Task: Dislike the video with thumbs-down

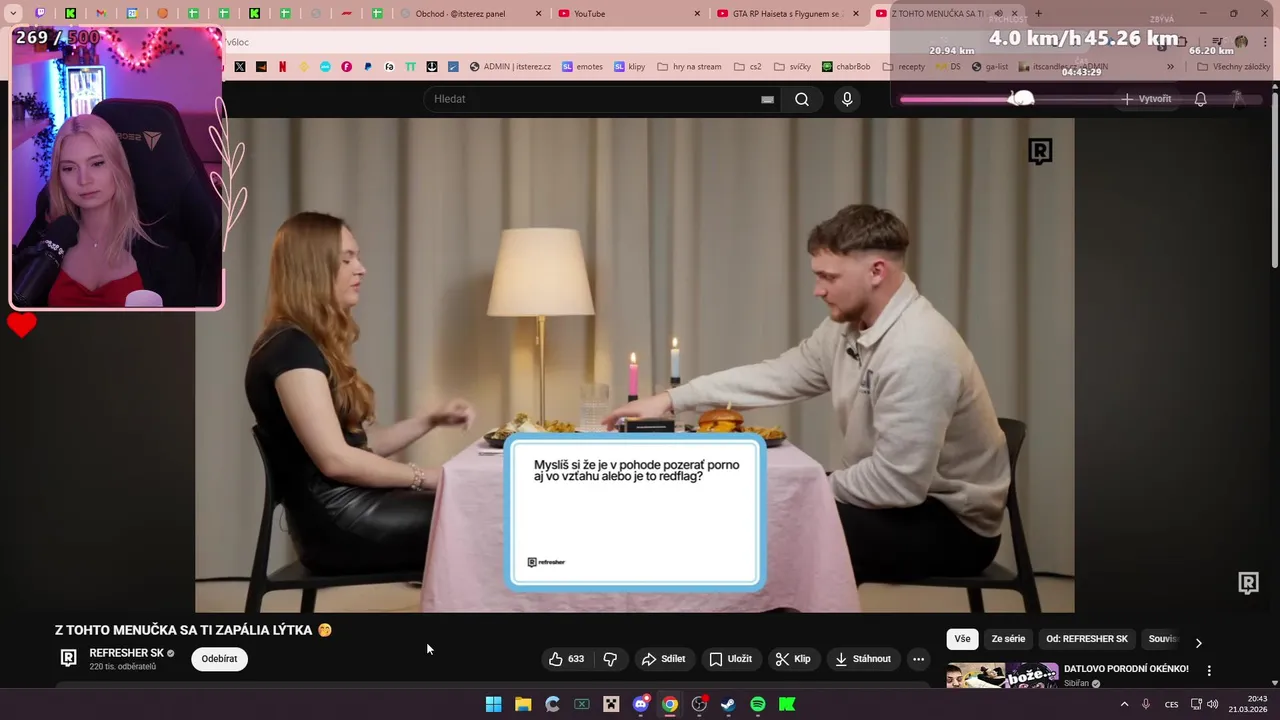Action: (x=610, y=659)
